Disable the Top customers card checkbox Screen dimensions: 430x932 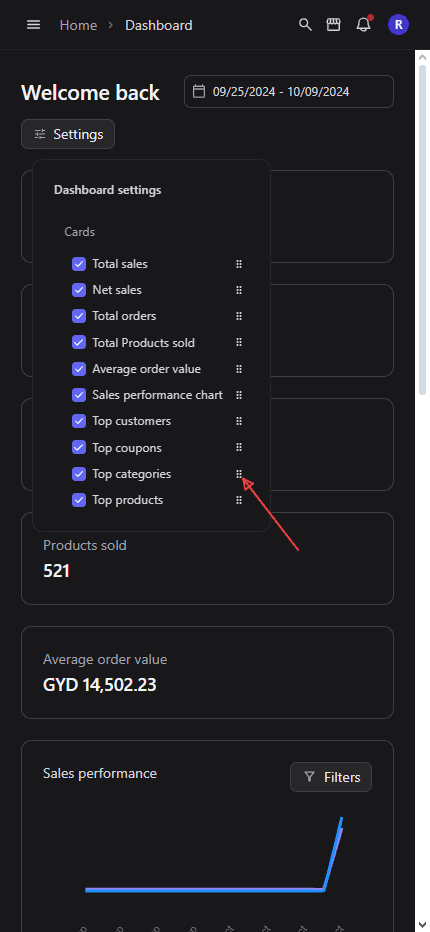(x=79, y=421)
